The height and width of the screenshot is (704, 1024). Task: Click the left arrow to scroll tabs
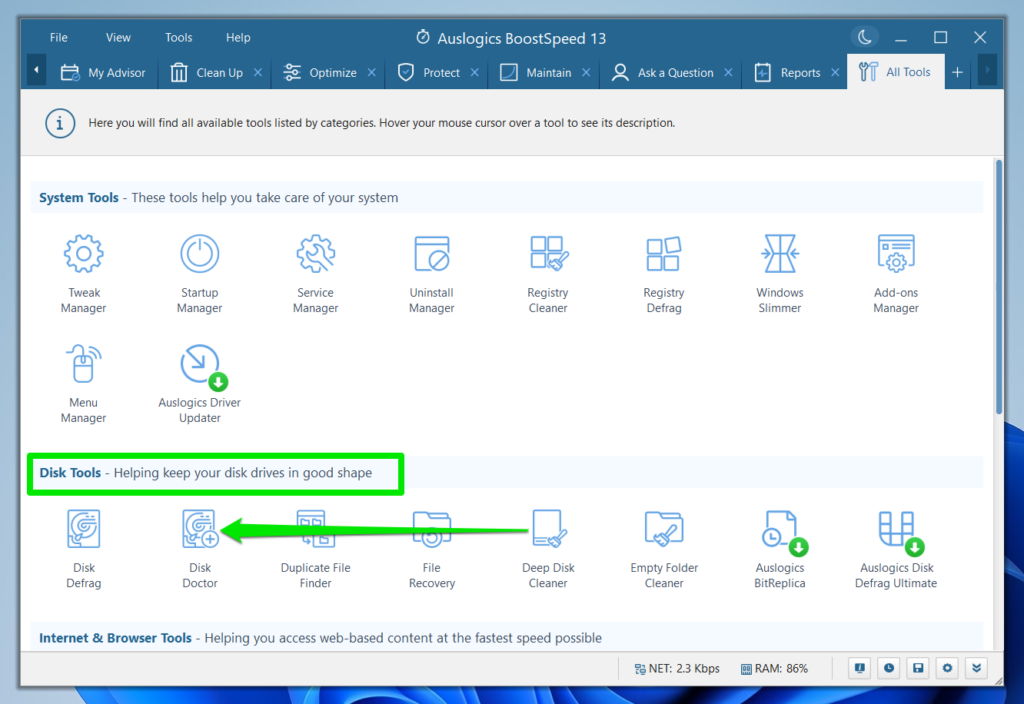click(36, 71)
